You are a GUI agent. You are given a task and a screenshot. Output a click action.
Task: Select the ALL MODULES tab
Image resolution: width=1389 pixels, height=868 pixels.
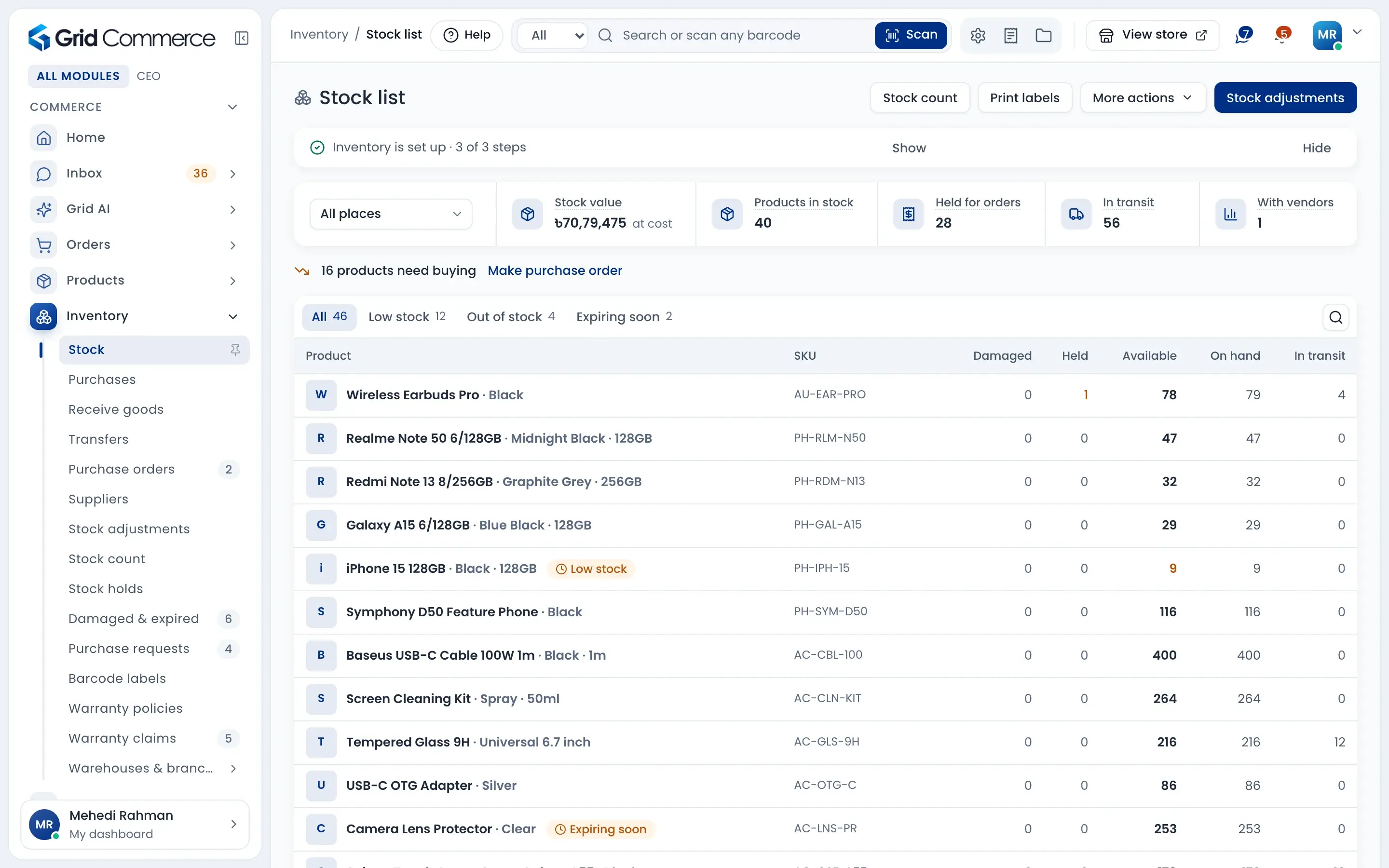pyautogui.click(x=78, y=76)
